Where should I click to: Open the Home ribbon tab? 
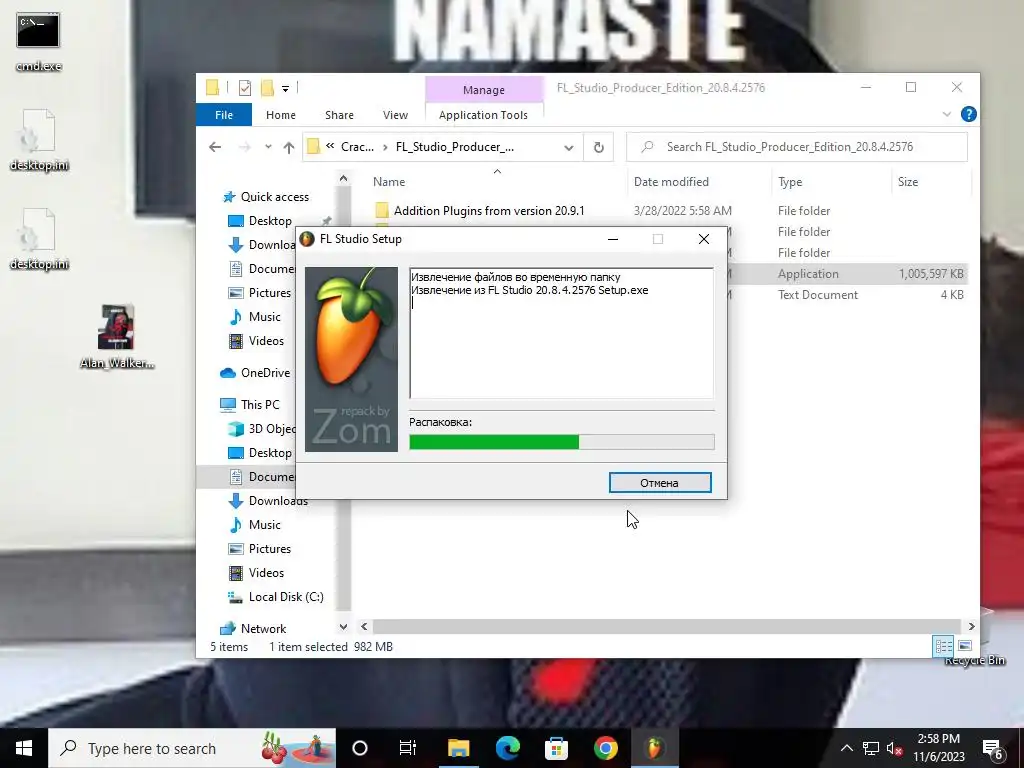pos(281,115)
